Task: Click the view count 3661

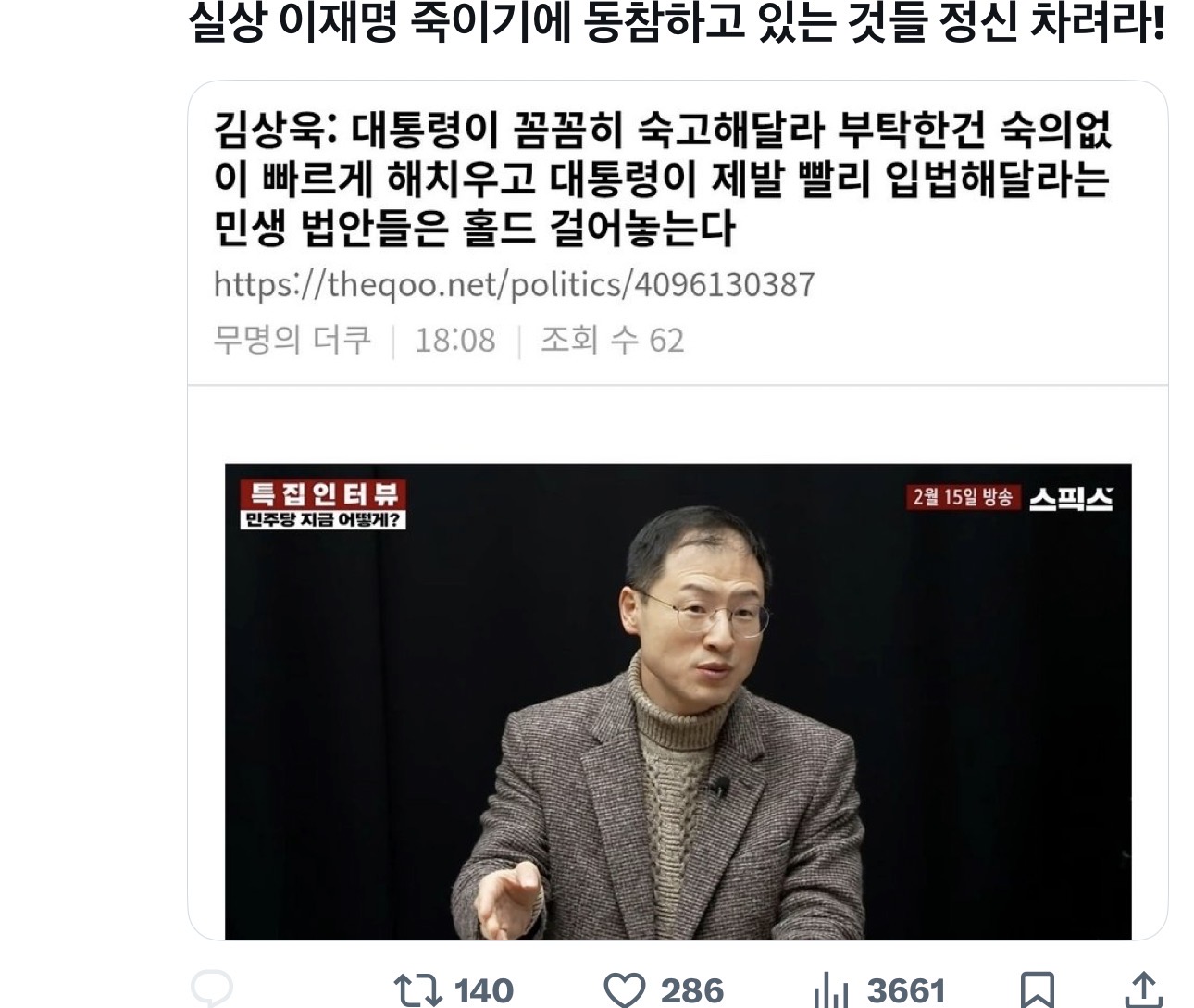Action: pos(905,990)
